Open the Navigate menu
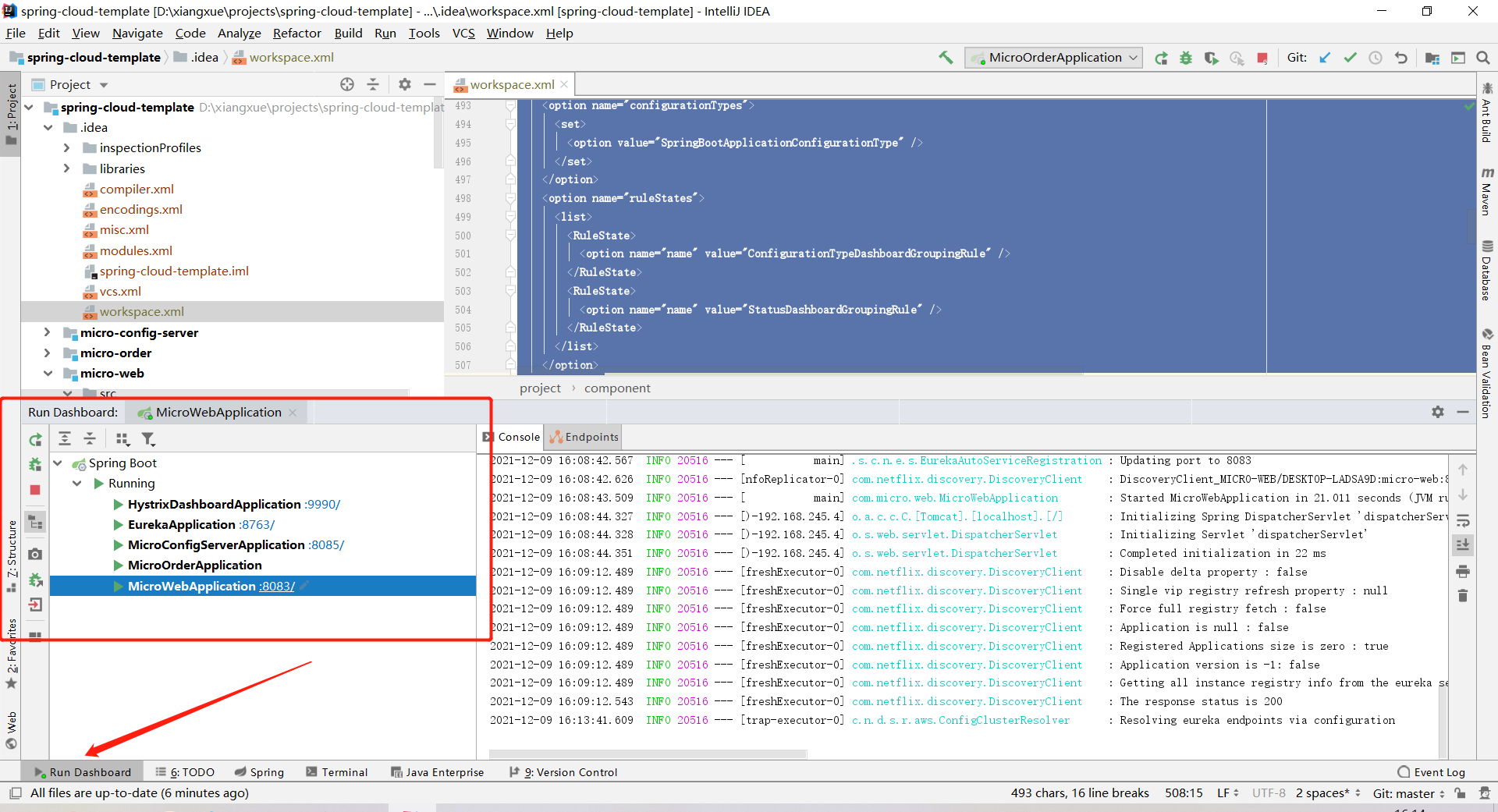The image size is (1498, 812). (137, 33)
